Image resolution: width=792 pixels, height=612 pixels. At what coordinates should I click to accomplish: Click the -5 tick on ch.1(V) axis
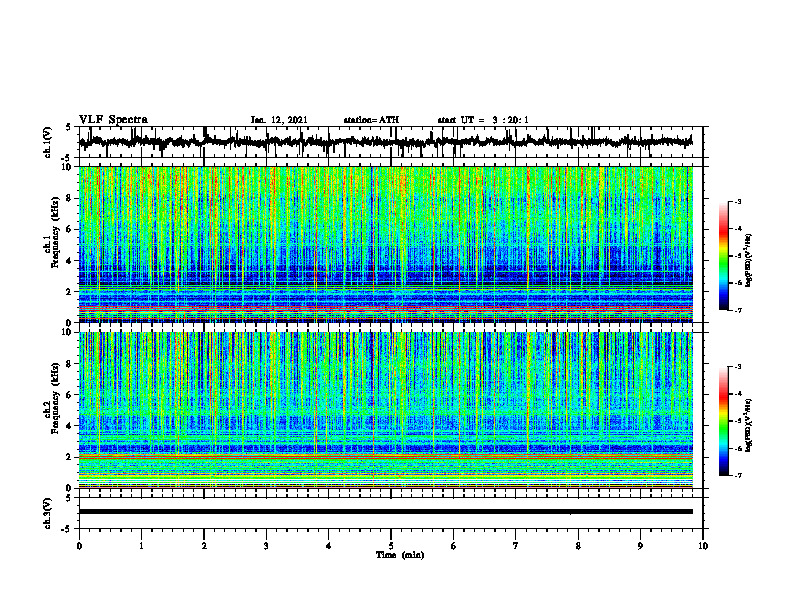pos(67,157)
